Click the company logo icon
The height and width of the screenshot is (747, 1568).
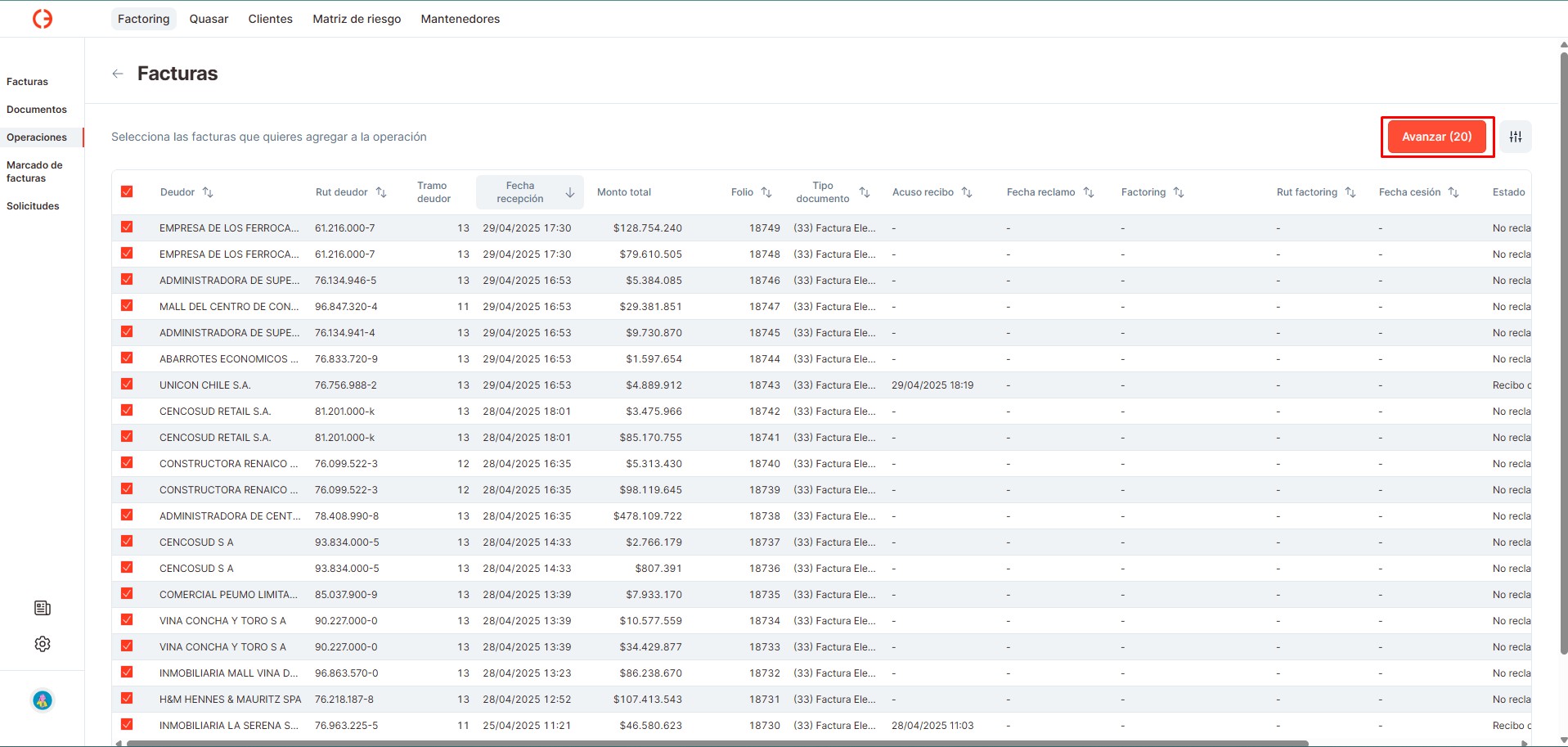pyautogui.click(x=43, y=19)
